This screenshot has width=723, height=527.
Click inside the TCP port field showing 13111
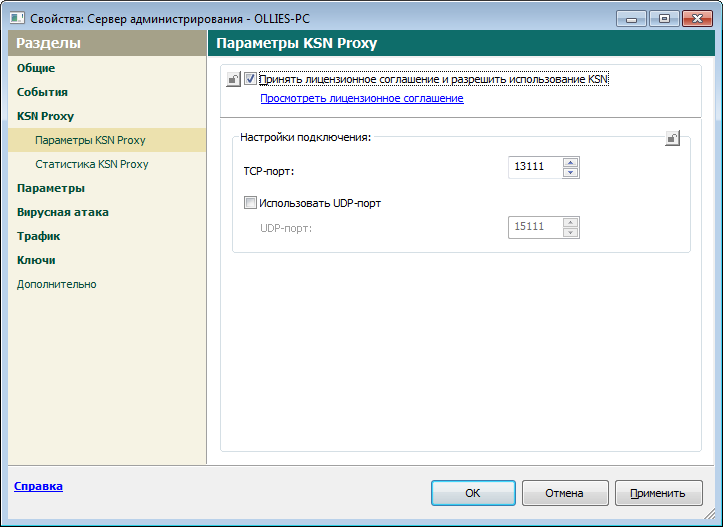point(535,167)
